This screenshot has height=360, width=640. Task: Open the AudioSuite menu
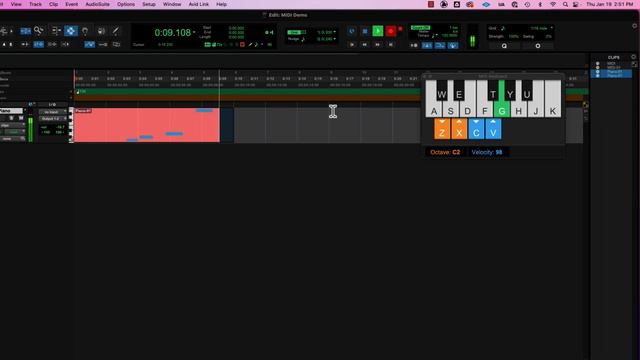pos(97,4)
